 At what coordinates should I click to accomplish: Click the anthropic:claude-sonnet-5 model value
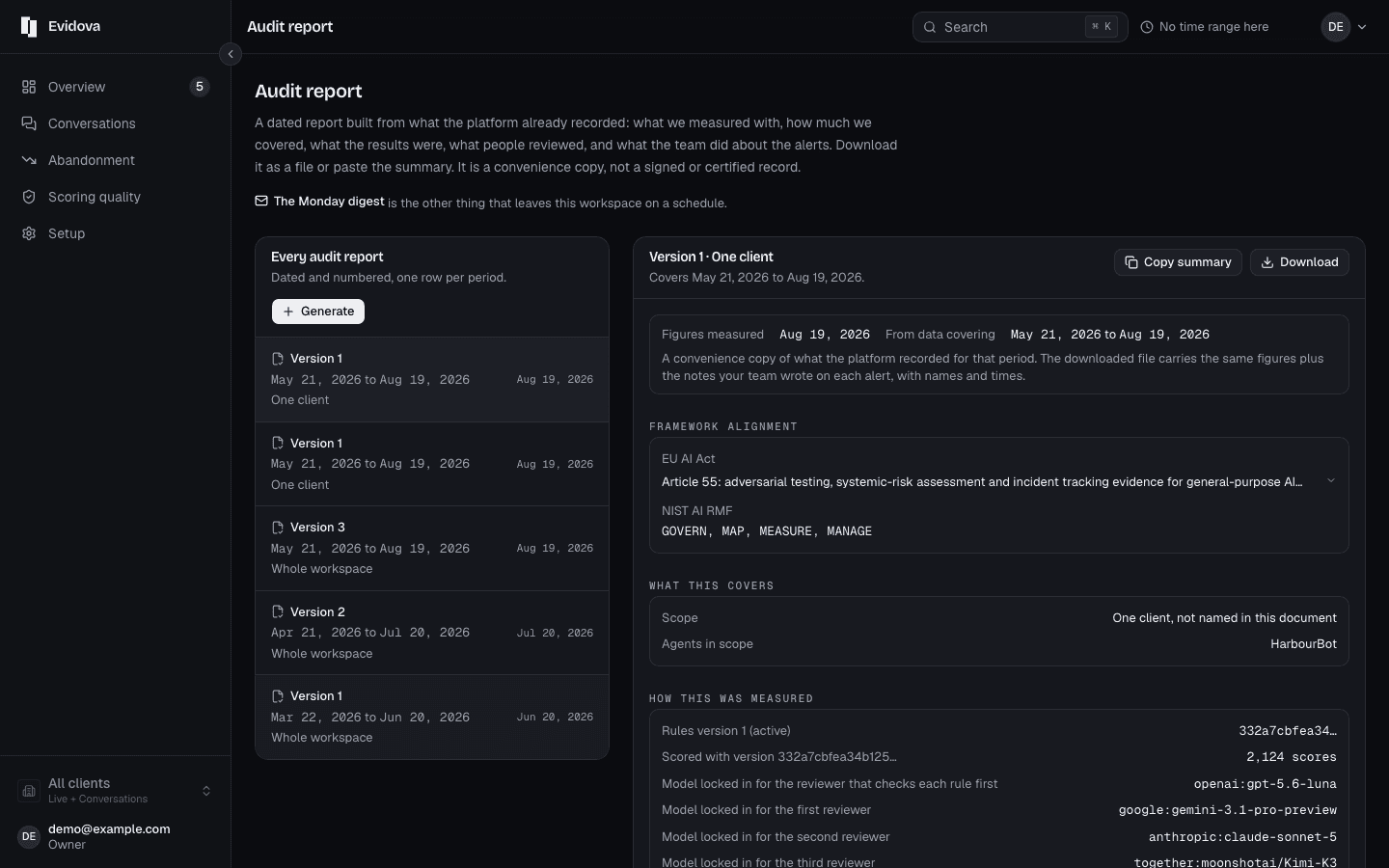[x=1242, y=837]
